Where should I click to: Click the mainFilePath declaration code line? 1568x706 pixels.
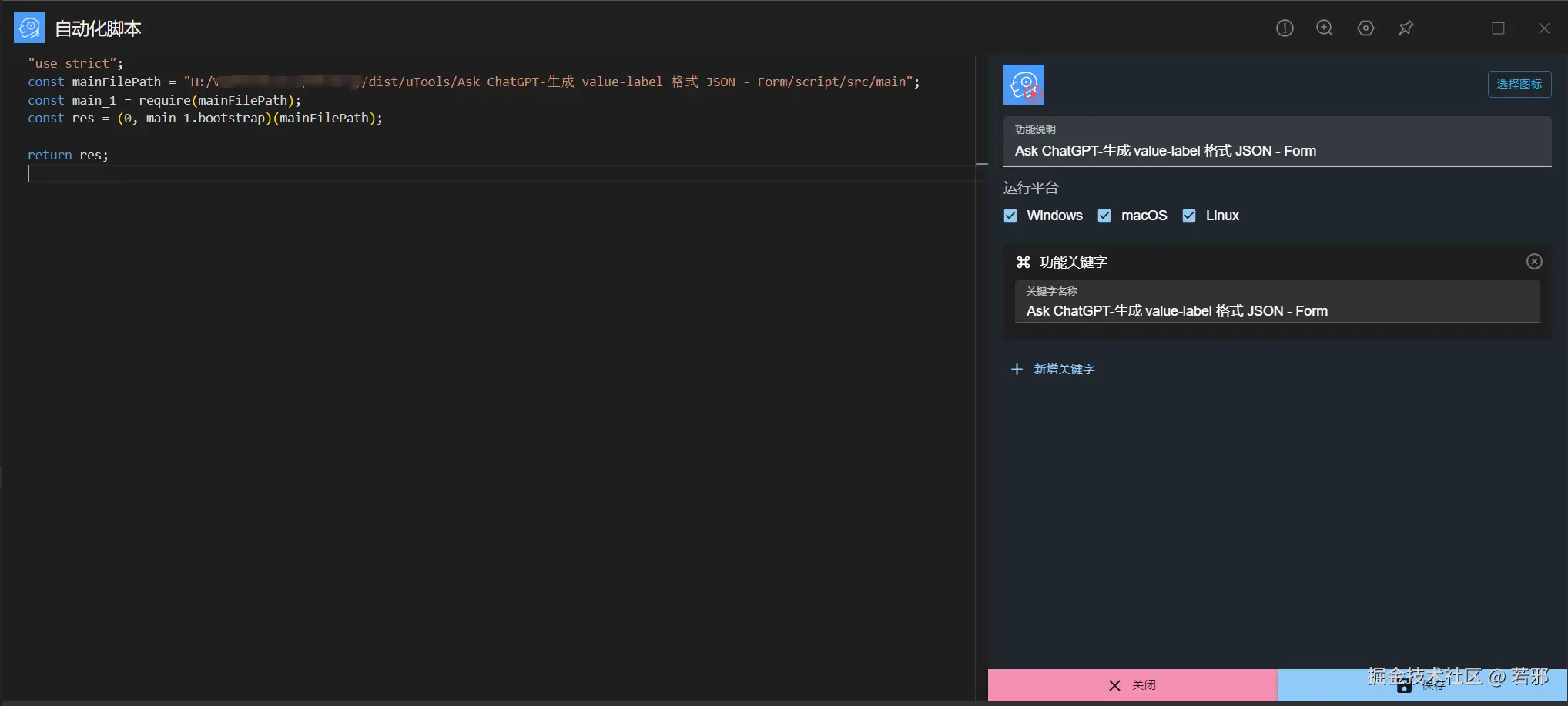(474, 82)
